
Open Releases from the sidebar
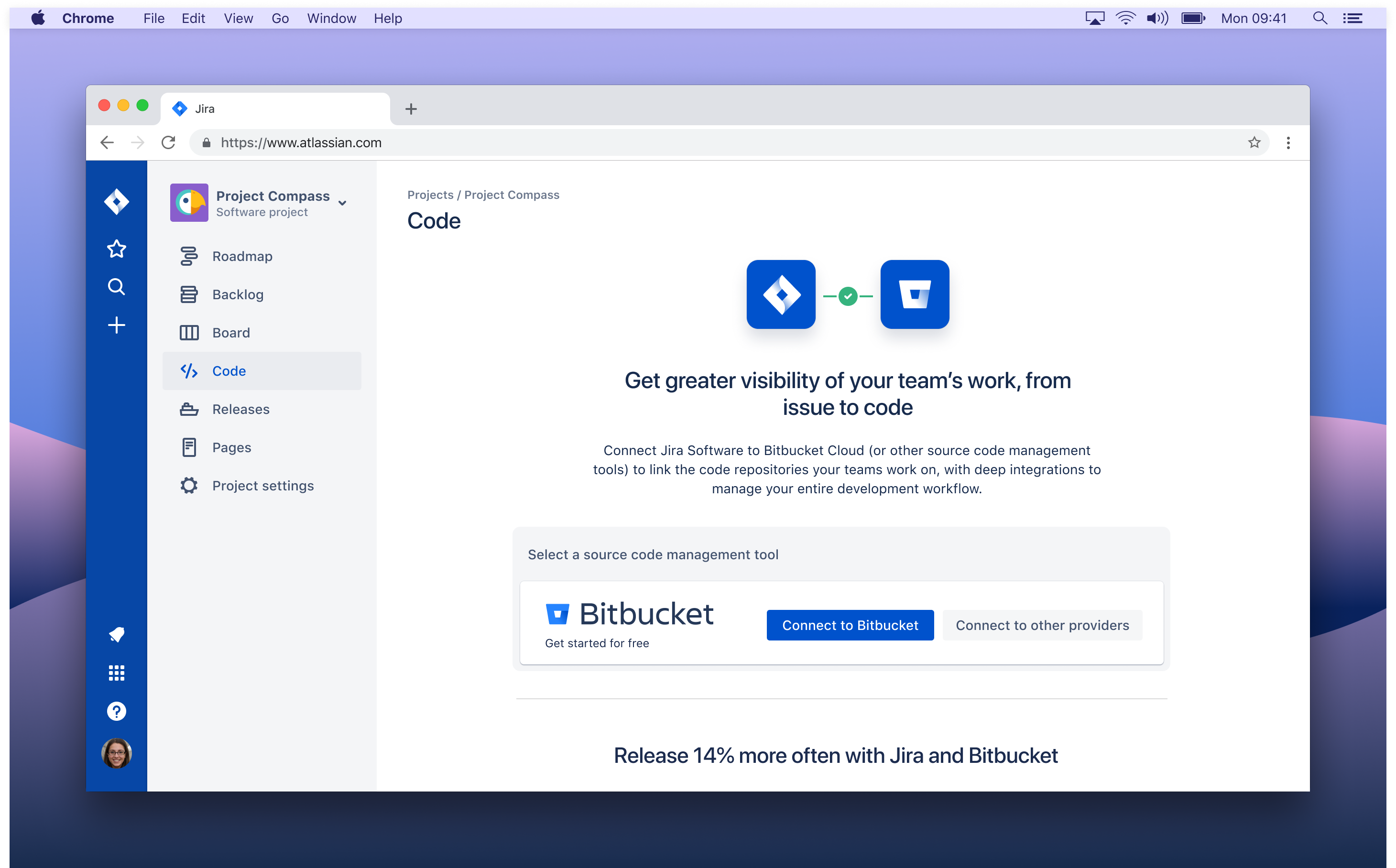(262, 409)
